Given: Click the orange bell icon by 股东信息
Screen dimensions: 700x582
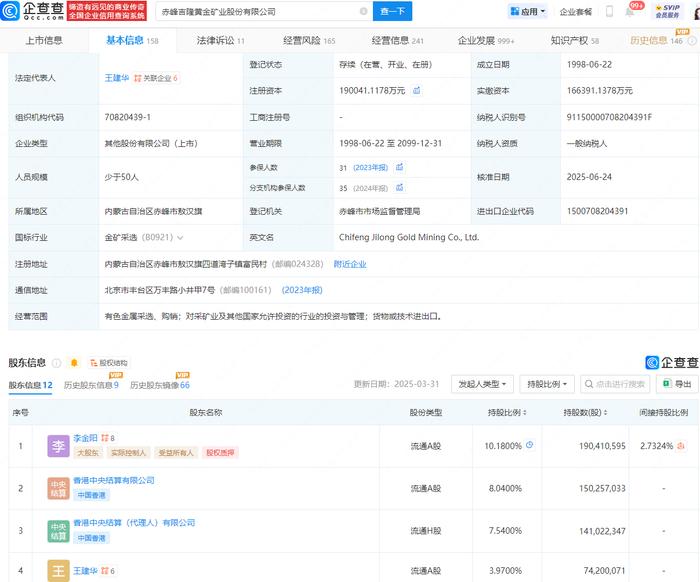Looking at the screenshot, I should 74,363.
